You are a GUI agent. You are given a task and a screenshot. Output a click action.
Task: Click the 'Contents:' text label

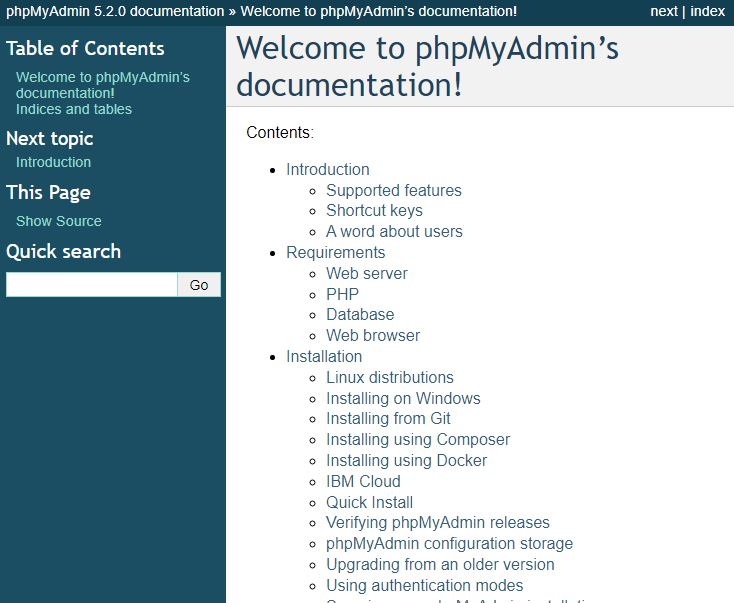[280, 132]
